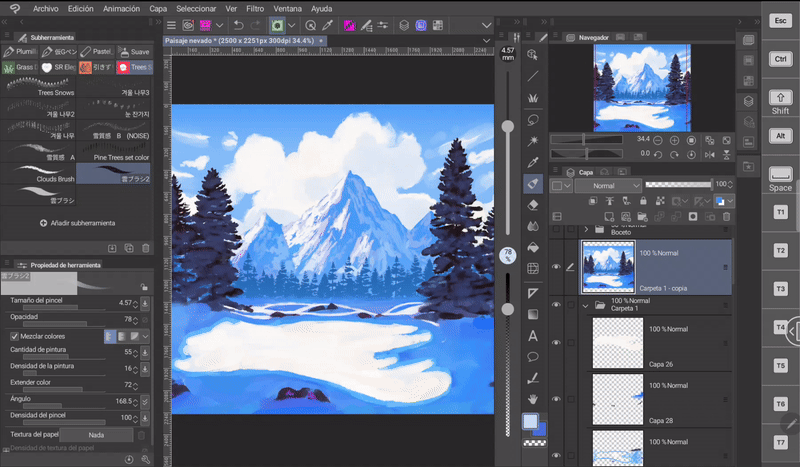
Task: Open the Animación menu
Action: pos(121,9)
